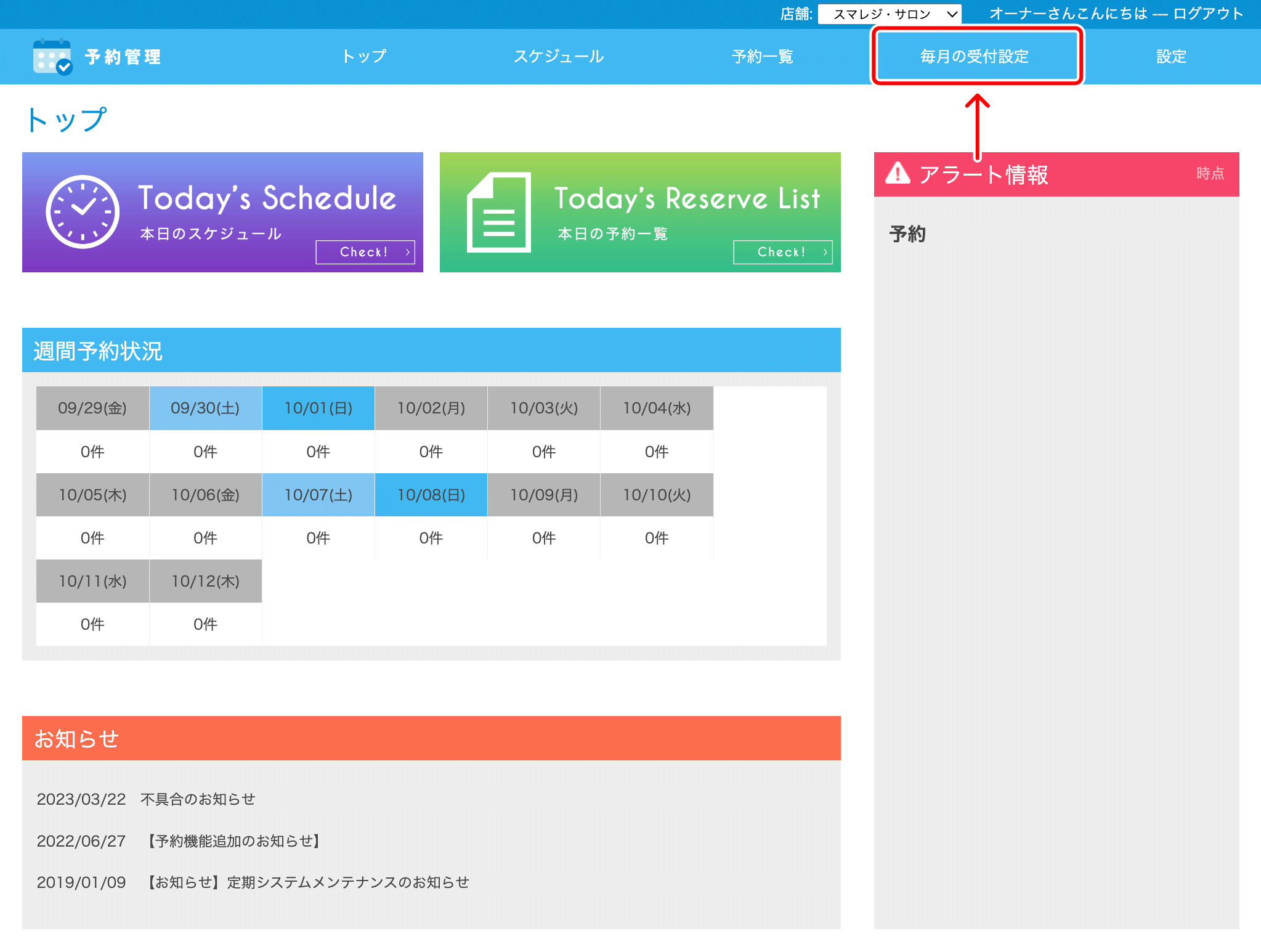Click the document icon in Today's Reserve List
1261x952 pixels.
coord(499,213)
